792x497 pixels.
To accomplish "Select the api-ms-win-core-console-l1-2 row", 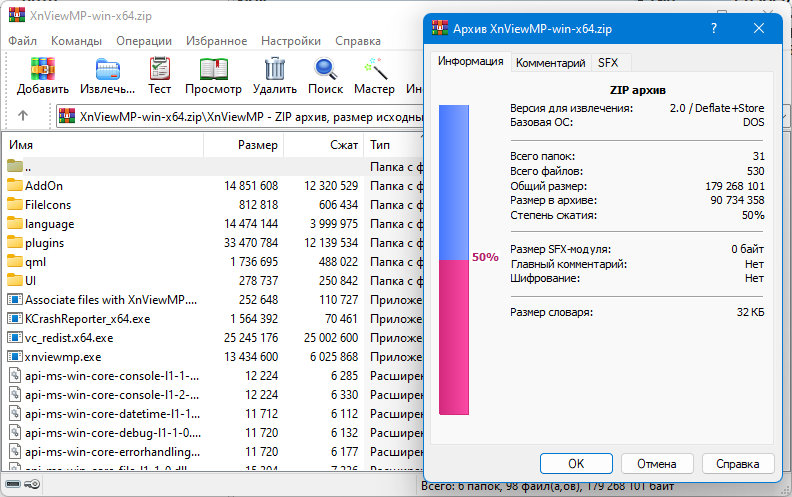I will [213, 394].
